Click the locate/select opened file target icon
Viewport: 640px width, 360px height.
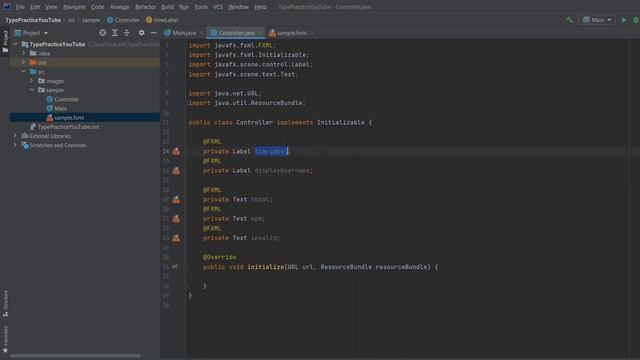point(103,33)
